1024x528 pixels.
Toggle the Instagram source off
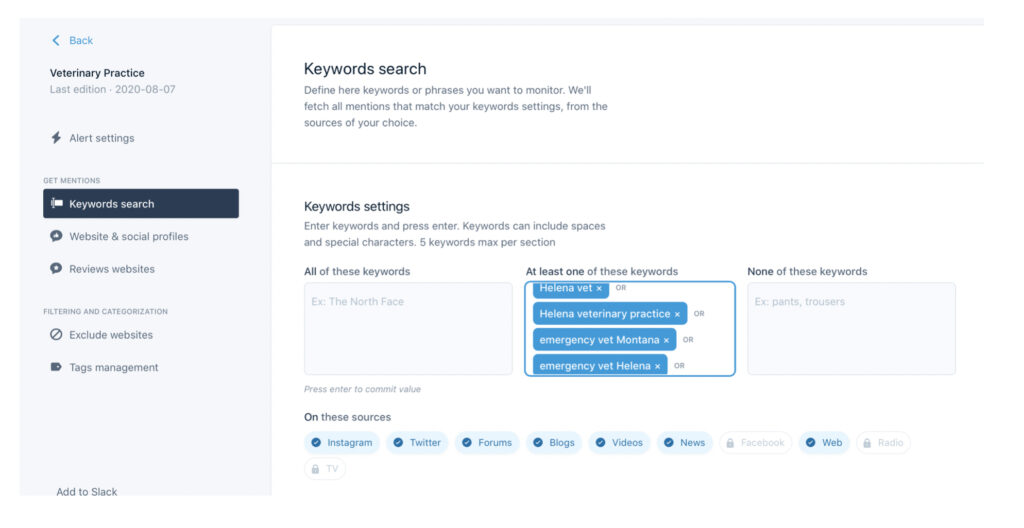342,442
